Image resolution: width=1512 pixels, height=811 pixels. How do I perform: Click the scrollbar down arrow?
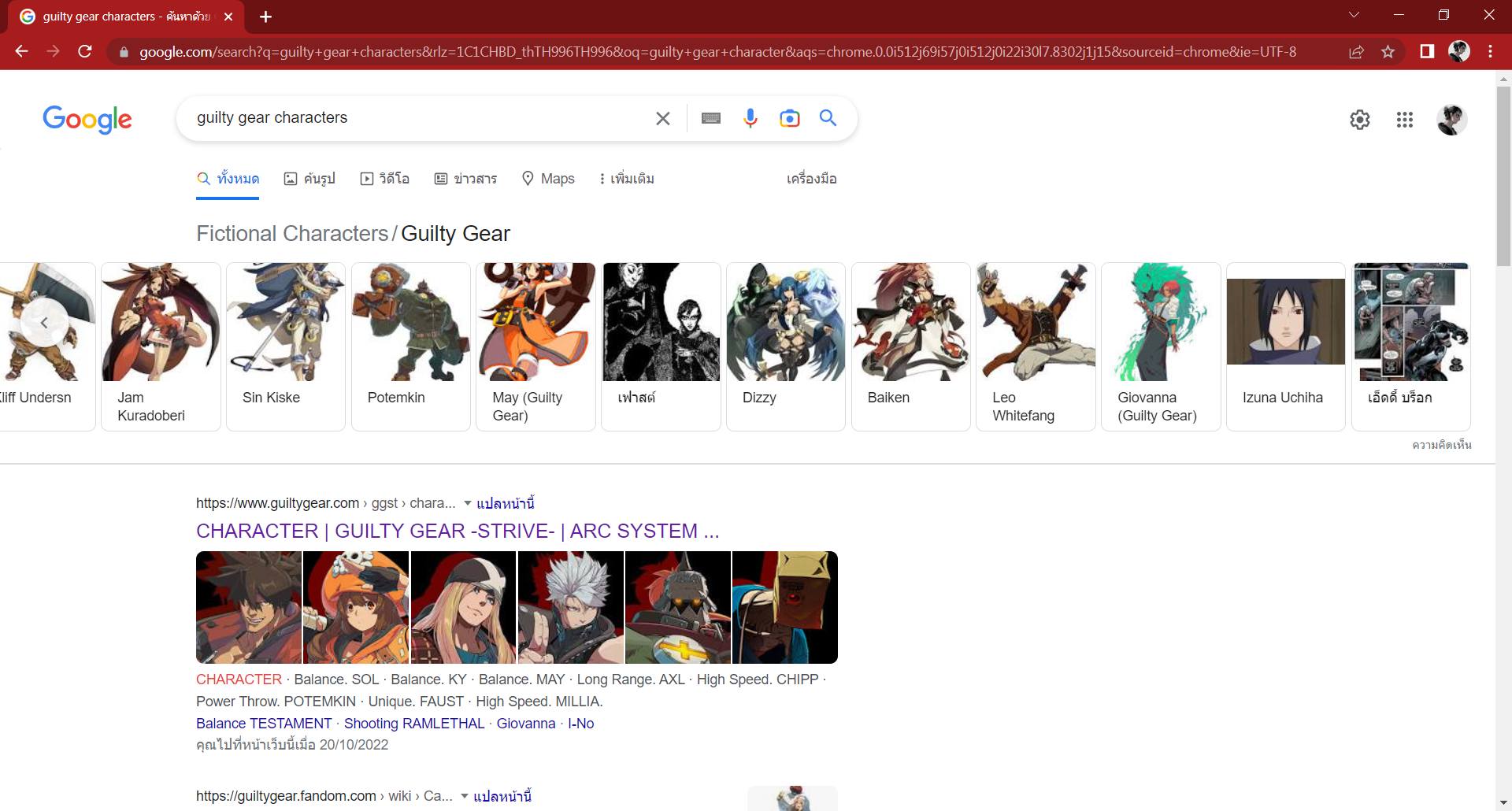[x=1503, y=803]
